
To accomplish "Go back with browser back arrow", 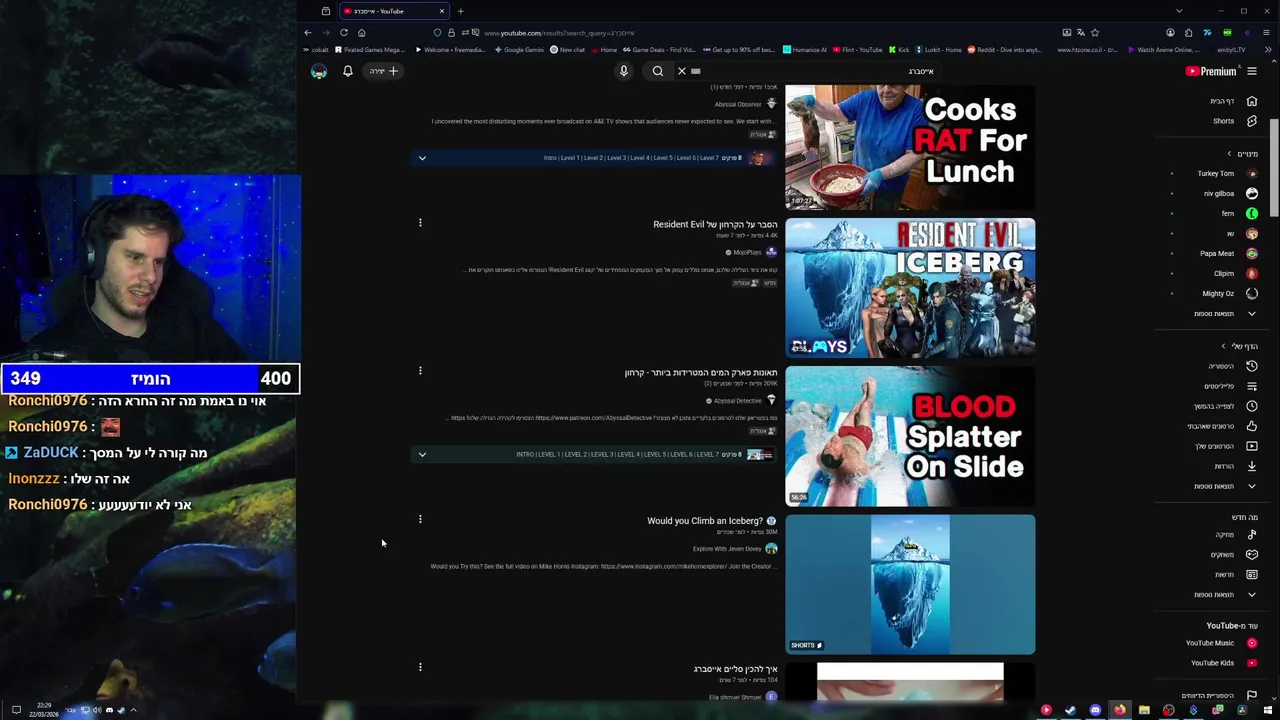I will 308,32.
